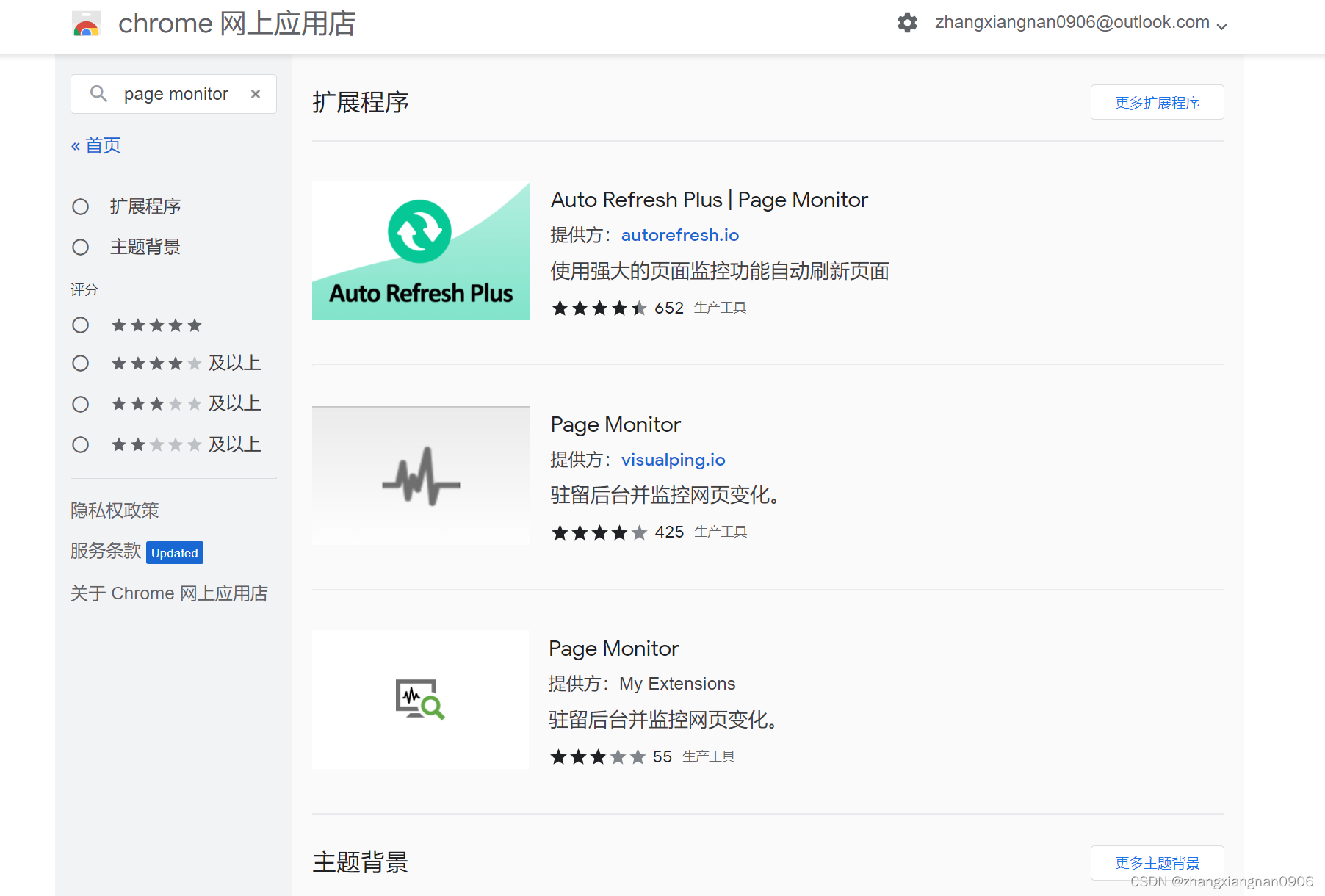The image size is (1325, 896).
Task: Click the Chrome Web Store logo icon
Action: tap(86, 24)
